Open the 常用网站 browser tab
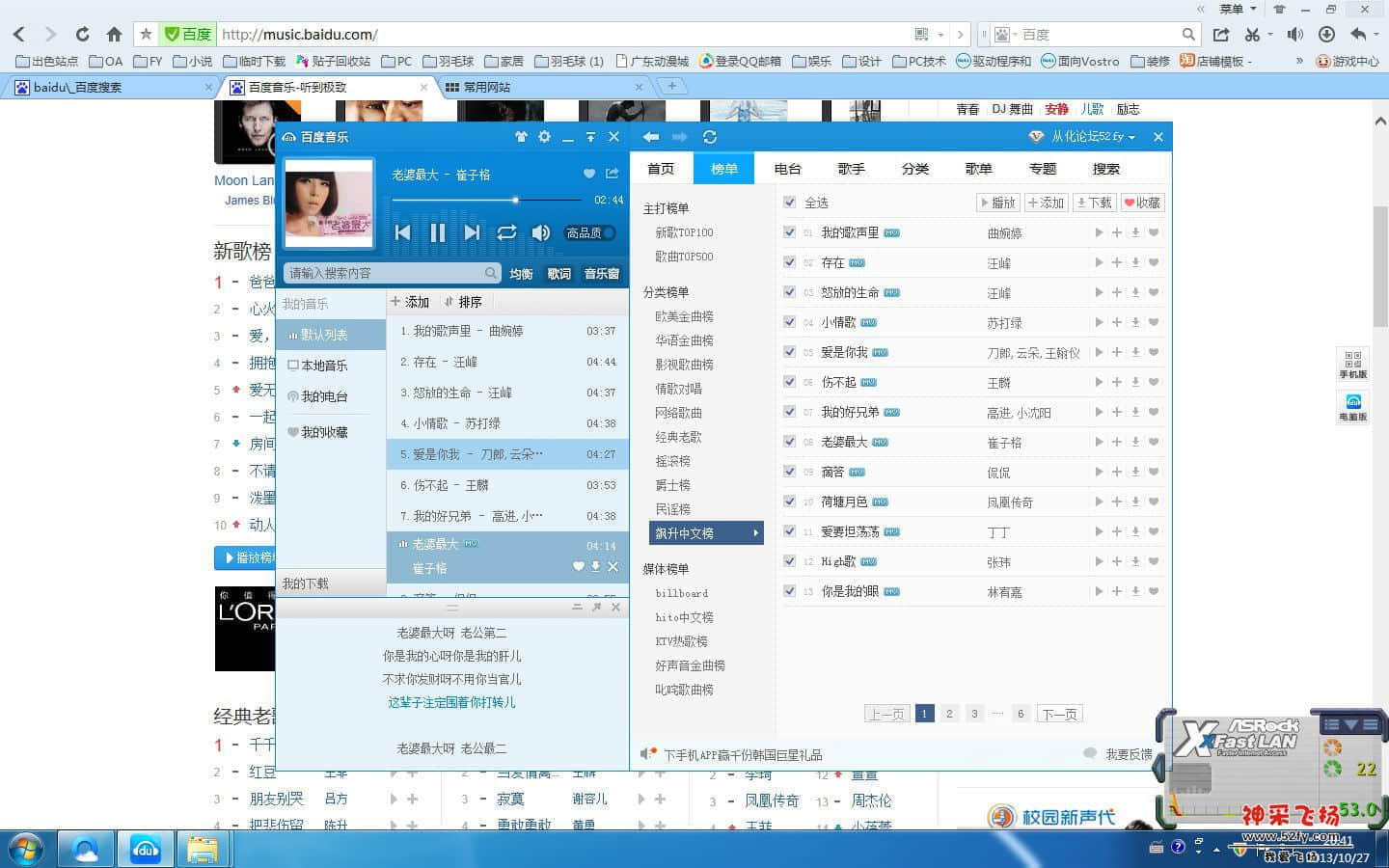1389x868 pixels. pos(544,87)
